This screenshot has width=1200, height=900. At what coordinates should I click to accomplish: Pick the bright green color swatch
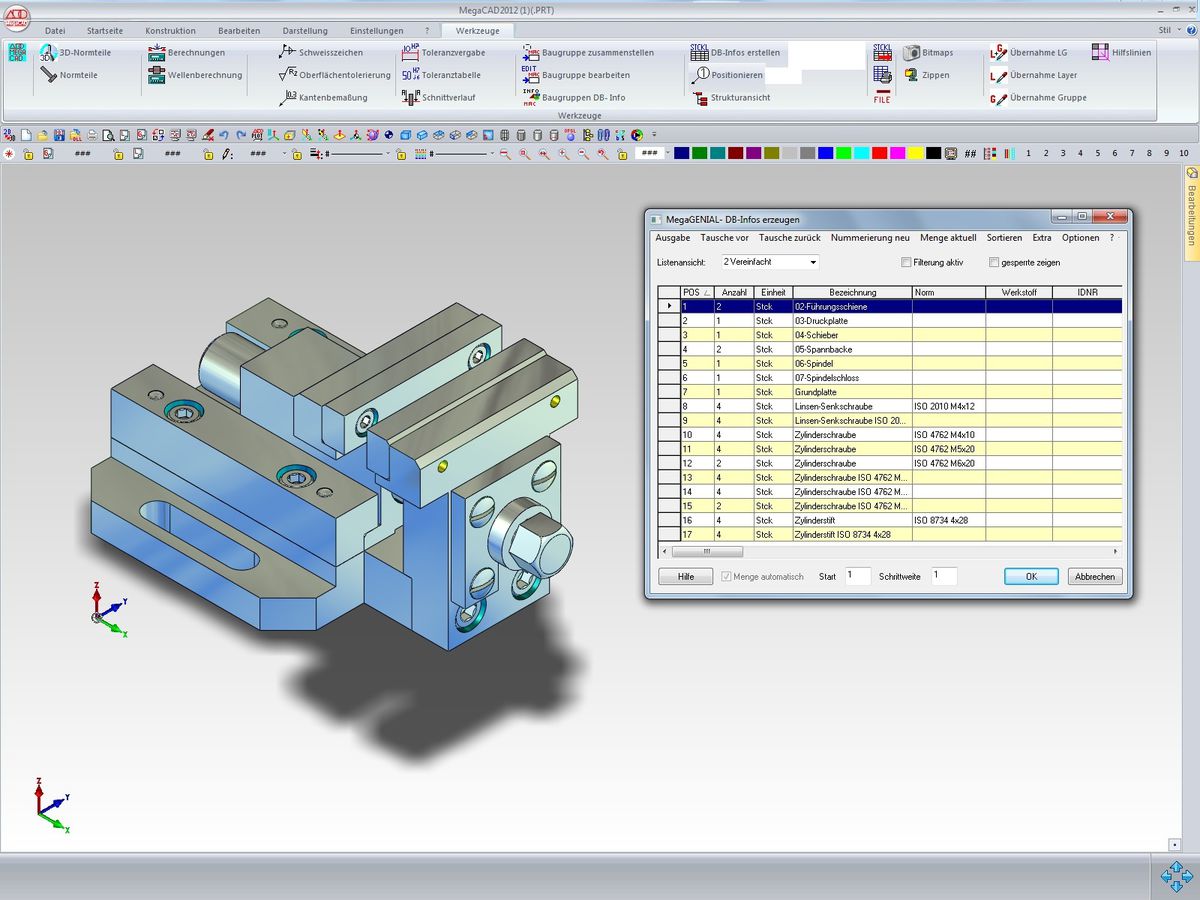coord(843,153)
